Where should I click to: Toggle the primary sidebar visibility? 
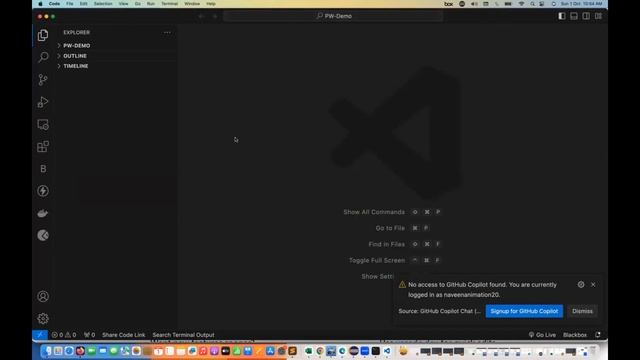coord(562,16)
